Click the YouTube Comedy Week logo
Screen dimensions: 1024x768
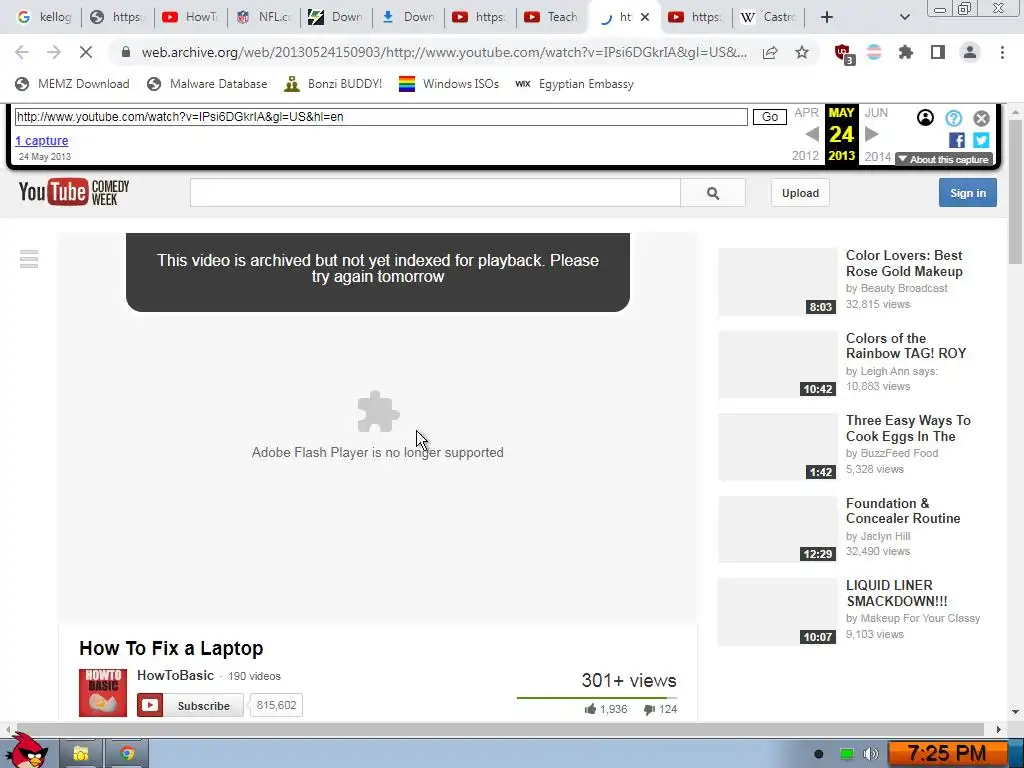click(x=74, y=192)
